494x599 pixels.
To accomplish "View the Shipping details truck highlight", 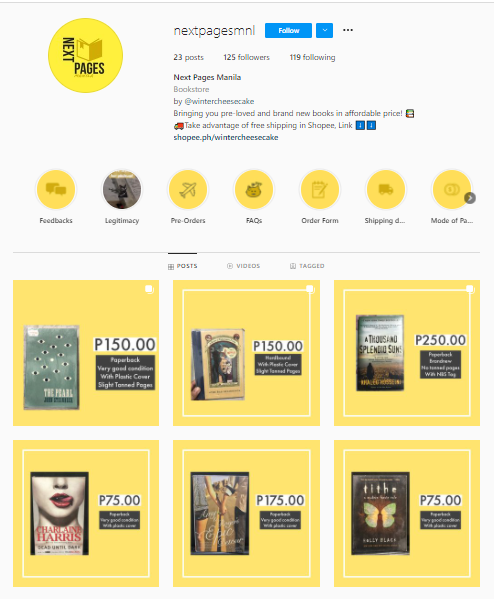I will [x=385, y=189].
